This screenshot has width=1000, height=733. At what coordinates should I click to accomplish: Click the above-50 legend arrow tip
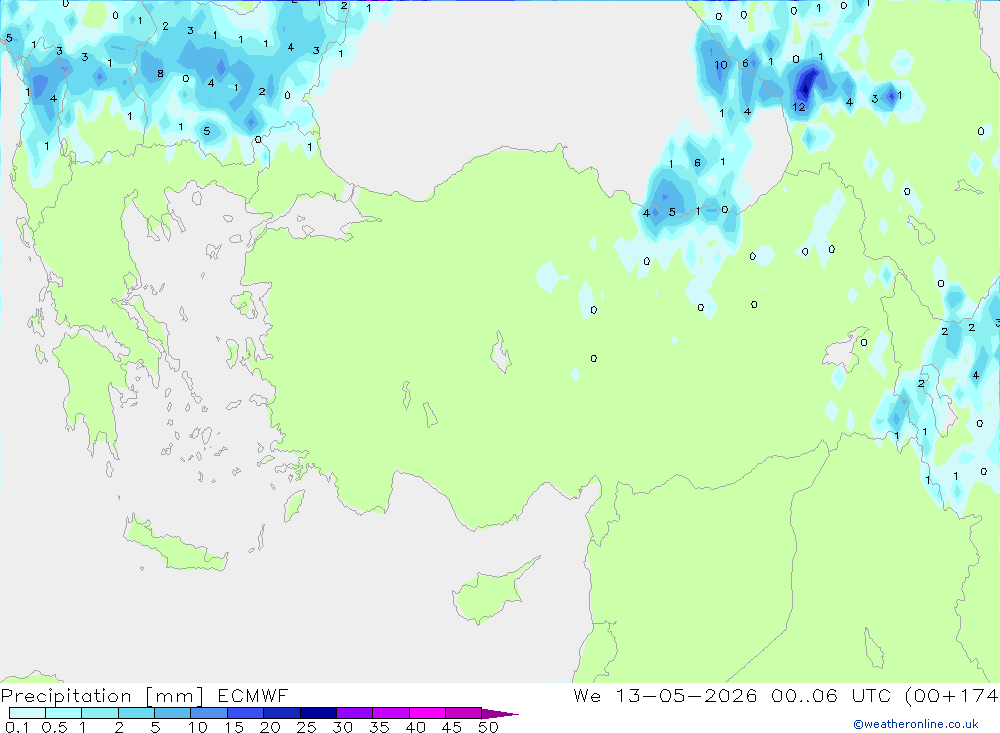point(501,713)
